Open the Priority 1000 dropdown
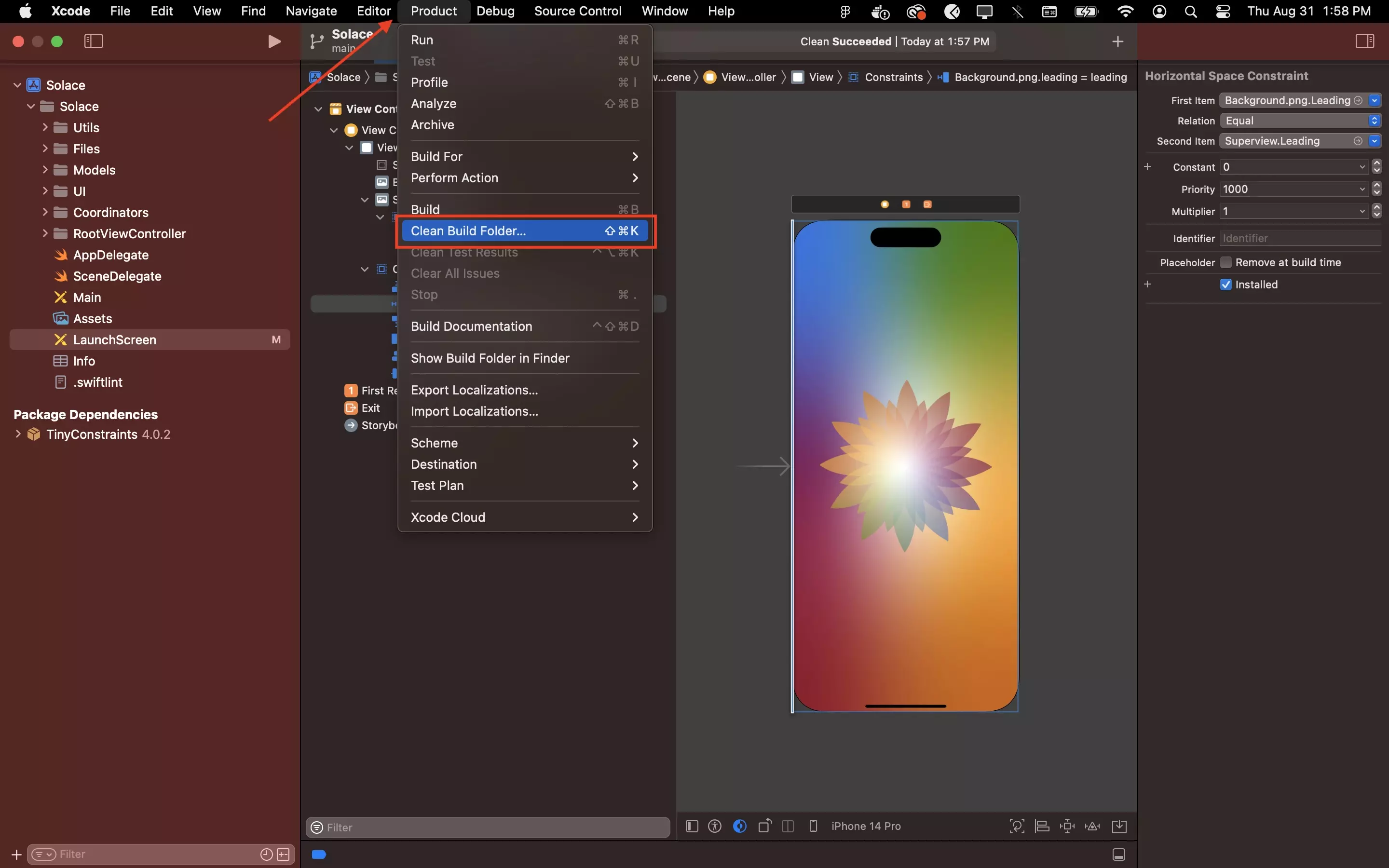The image size is (1389, 868). (x=1362, y=190)
